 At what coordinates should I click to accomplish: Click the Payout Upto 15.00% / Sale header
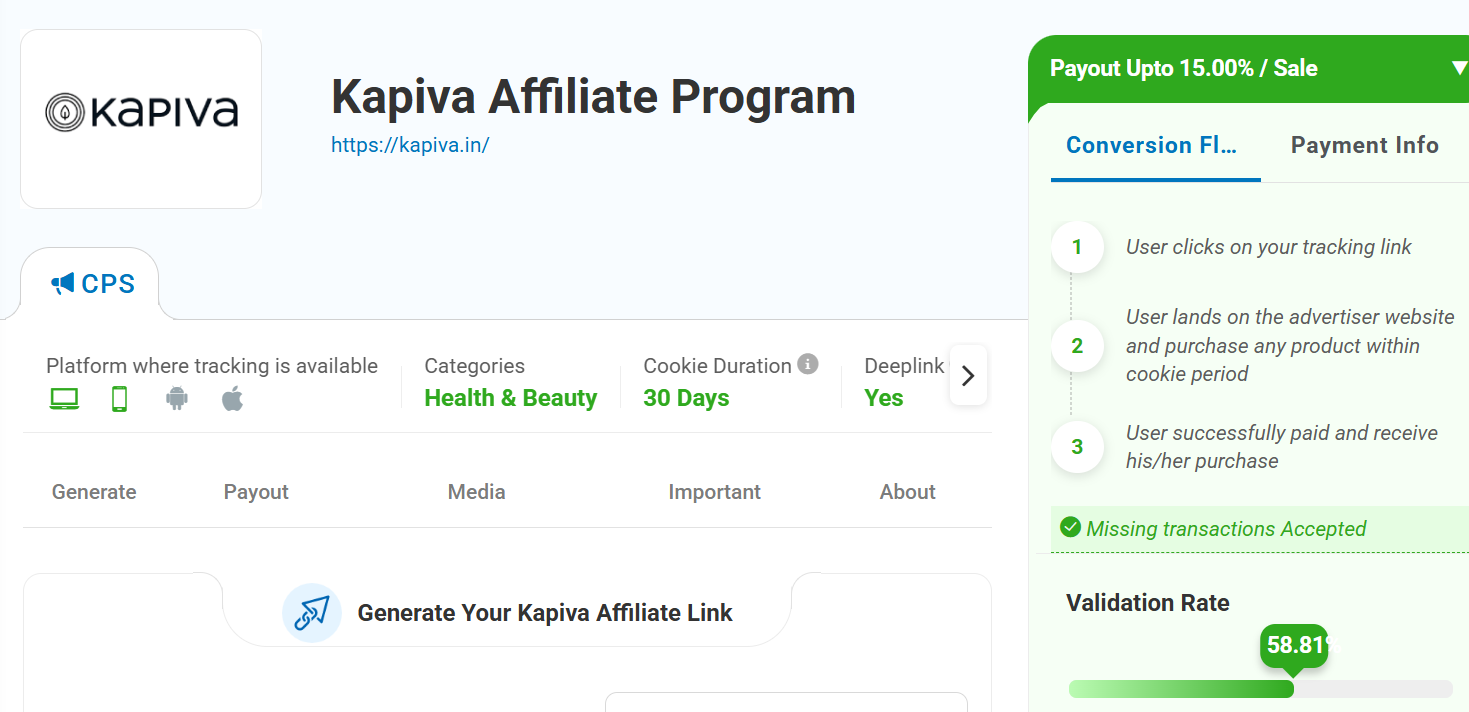click(1184, 68)
